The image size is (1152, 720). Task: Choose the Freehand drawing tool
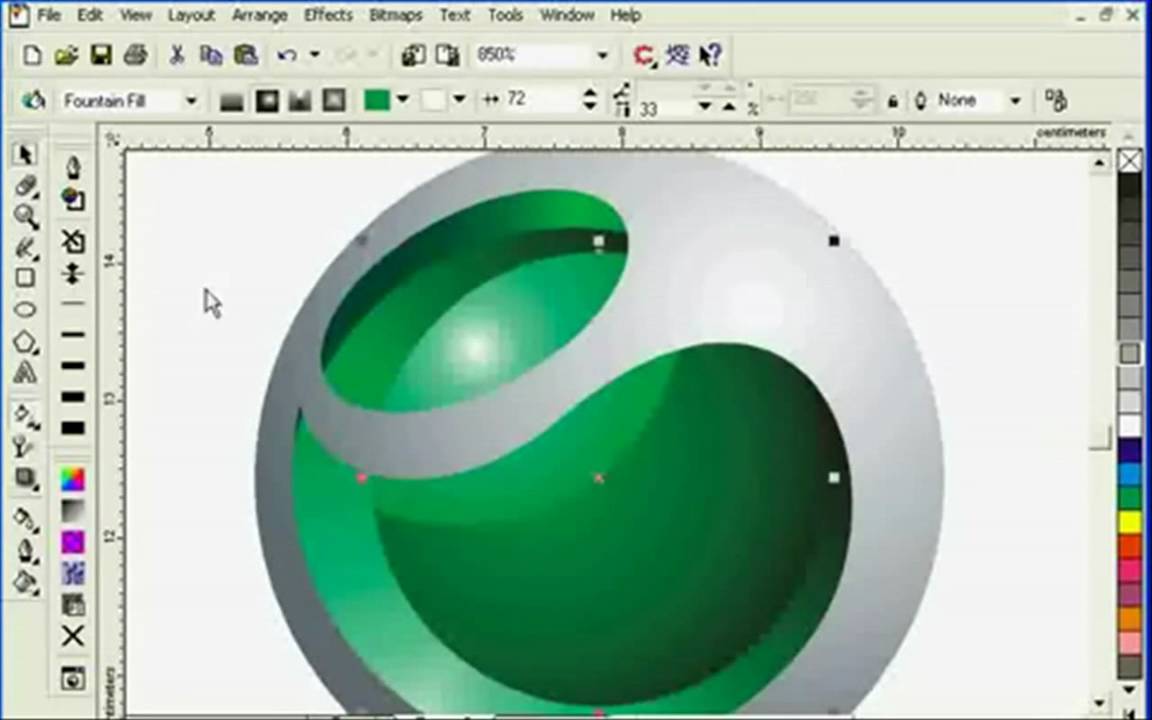pyautogui.click(x=25, y=248)
